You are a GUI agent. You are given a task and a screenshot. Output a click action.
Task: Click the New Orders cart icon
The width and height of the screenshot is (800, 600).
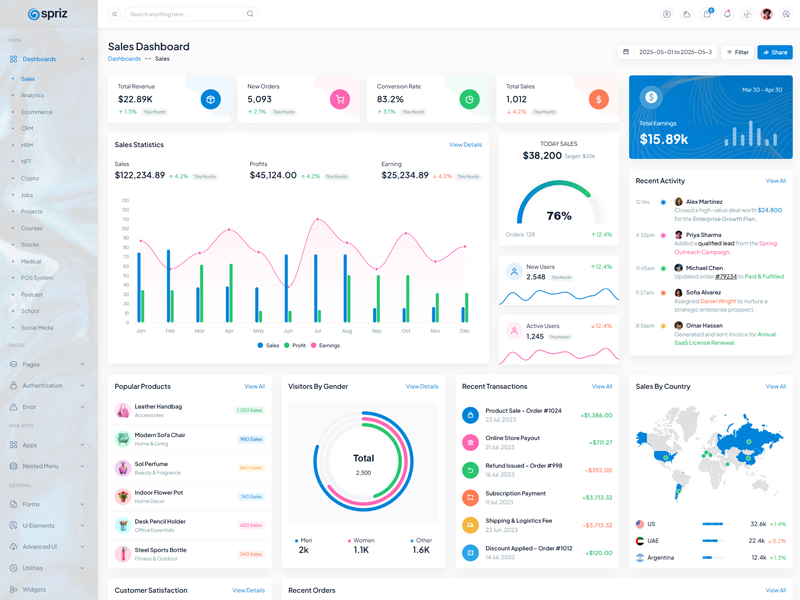[340, 99]
